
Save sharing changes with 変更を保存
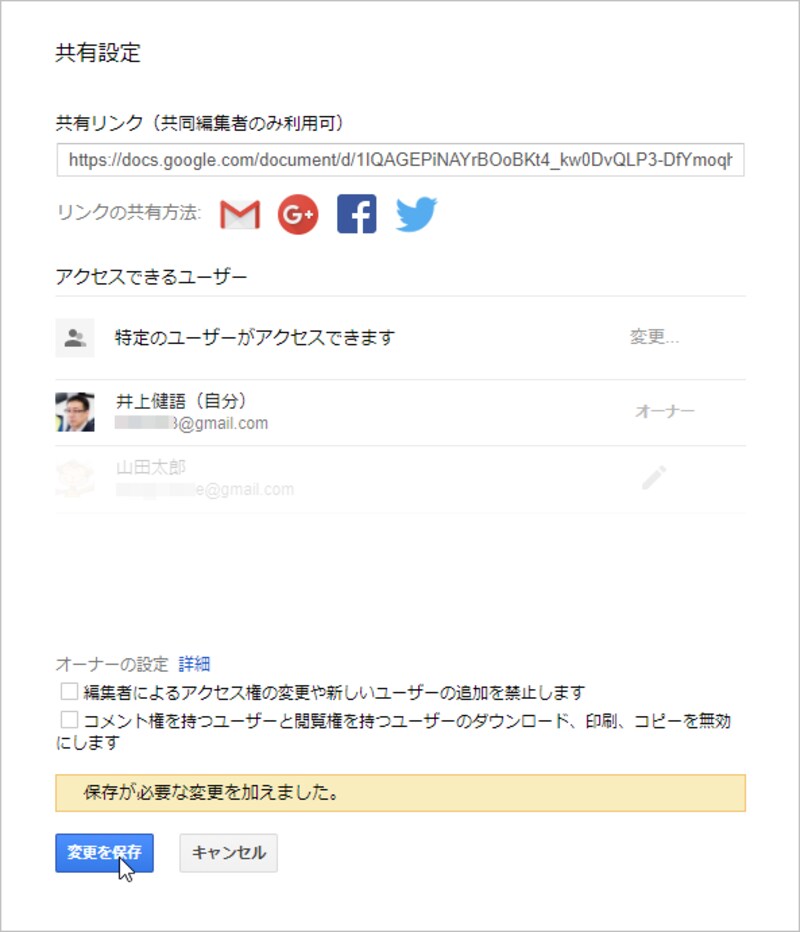coord(104,853)
